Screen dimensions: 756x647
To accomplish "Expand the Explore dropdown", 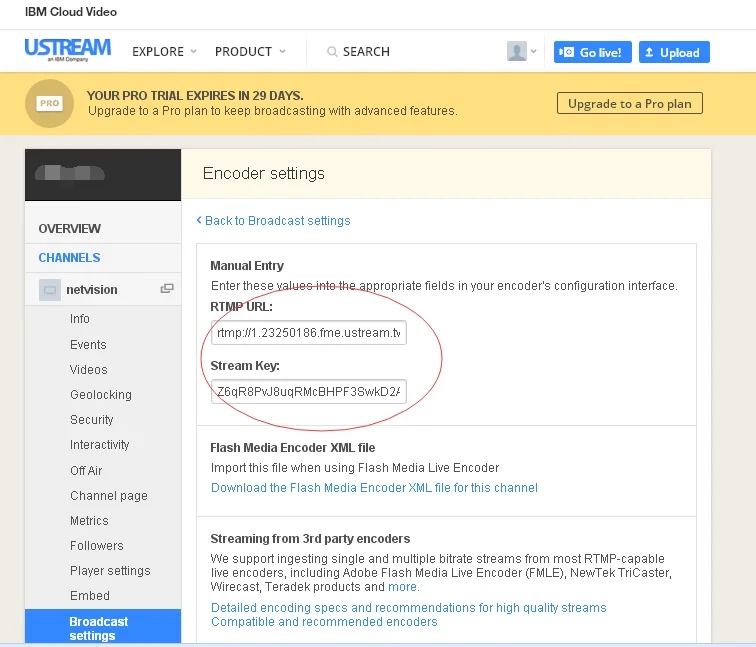I will 164,52.
